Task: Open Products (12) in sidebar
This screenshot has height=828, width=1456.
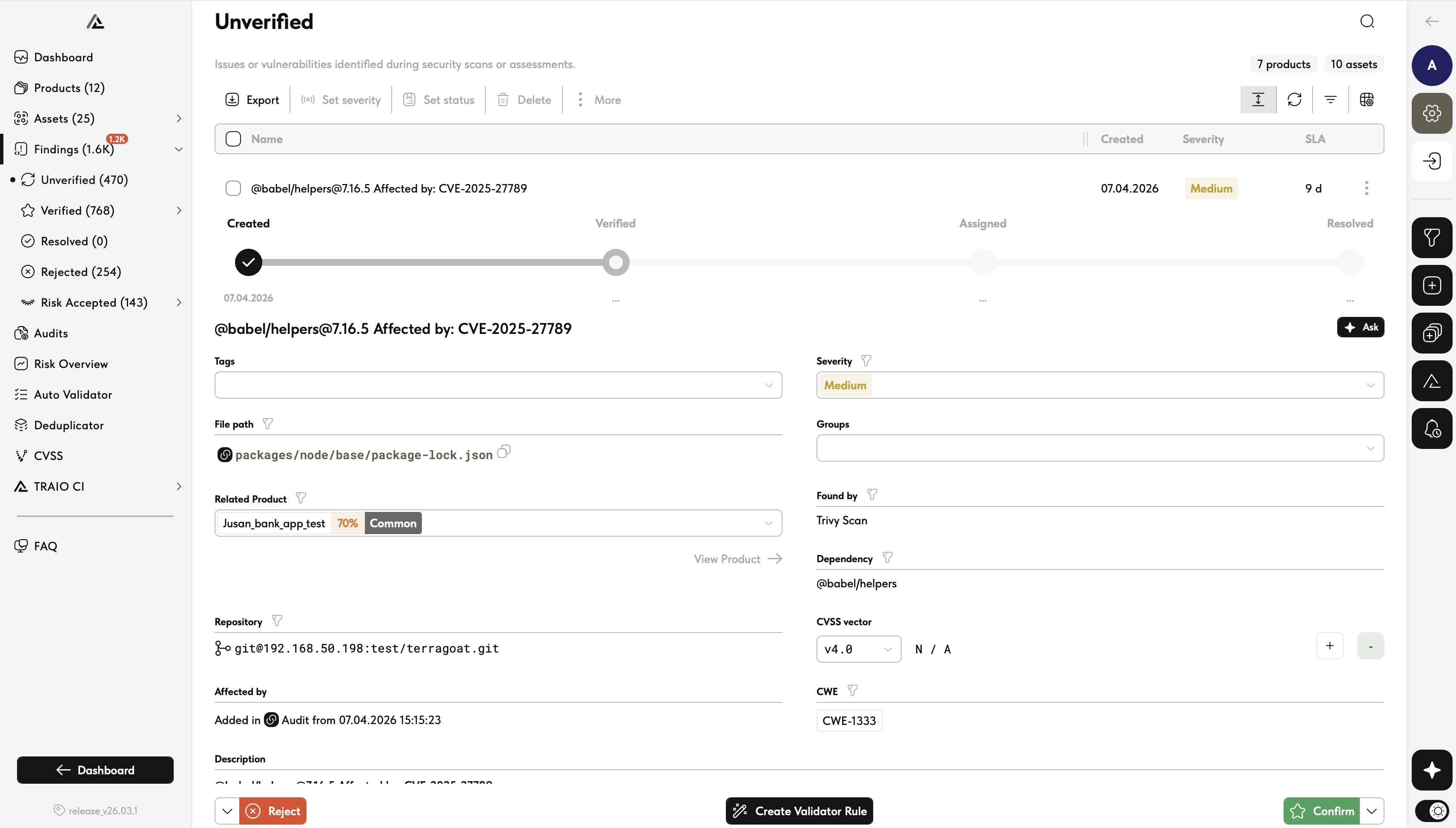Action: coord(69,88)
